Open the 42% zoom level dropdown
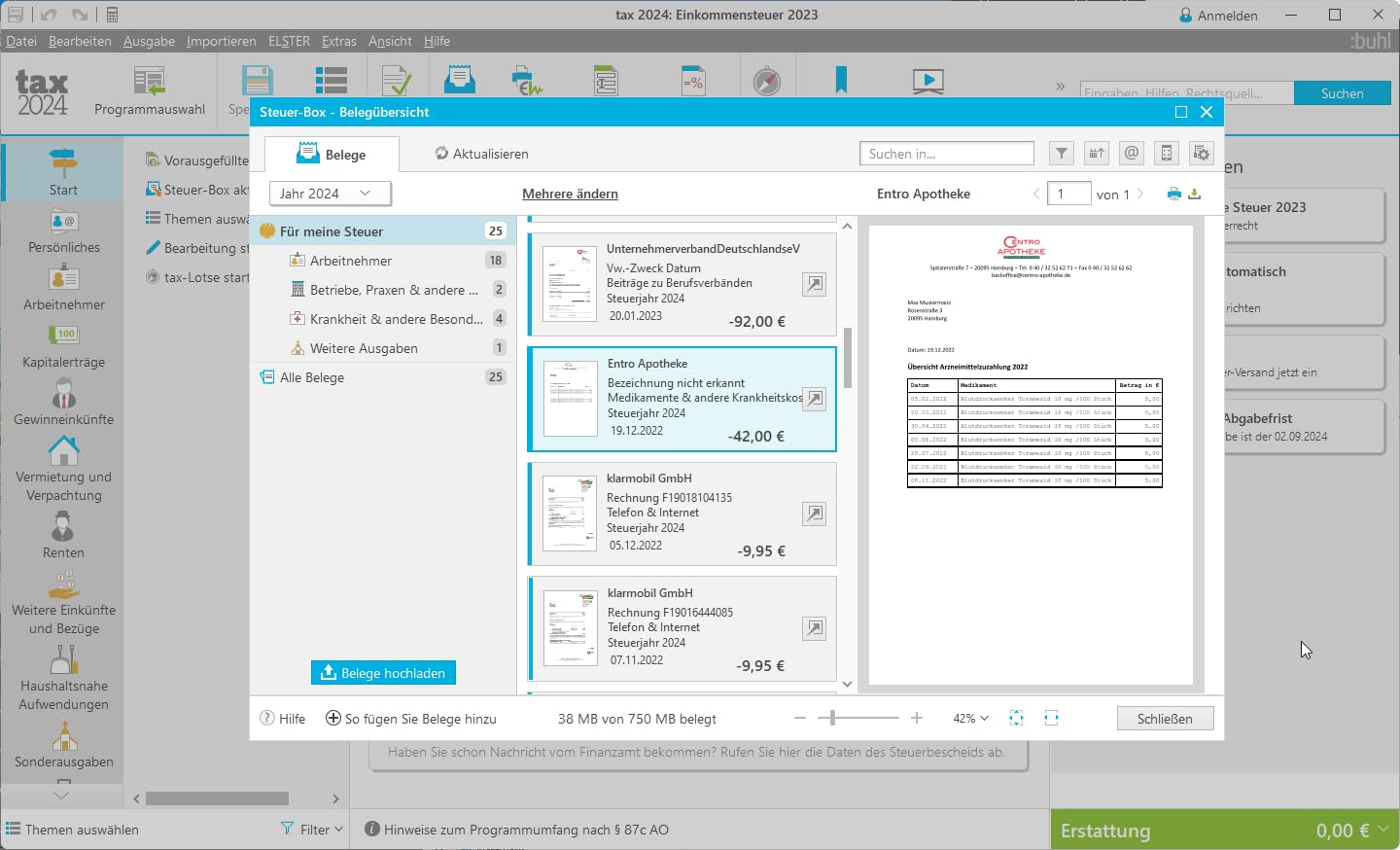The image size is (1400, 850). coord(970,718)
